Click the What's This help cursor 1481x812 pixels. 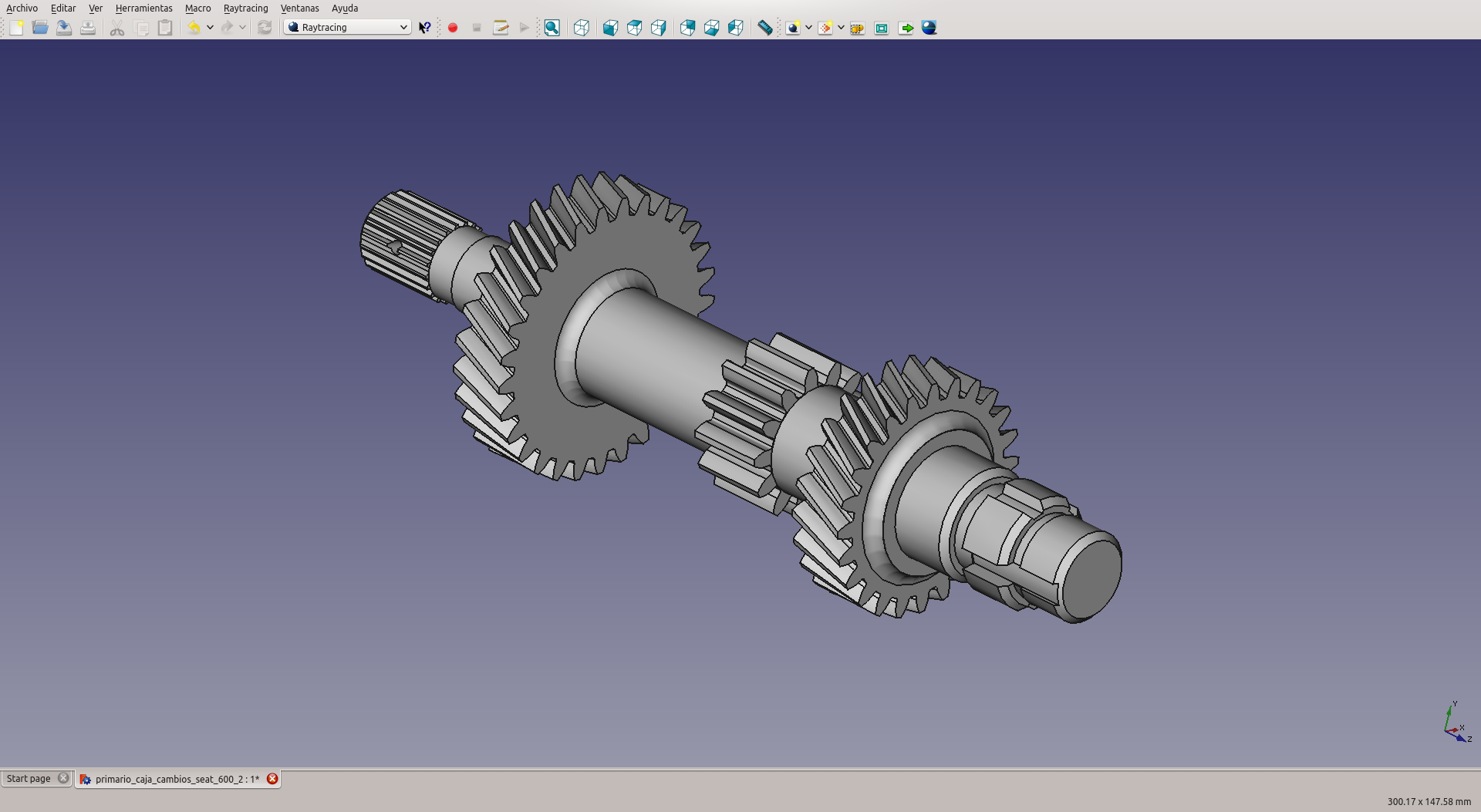[425, 28]
